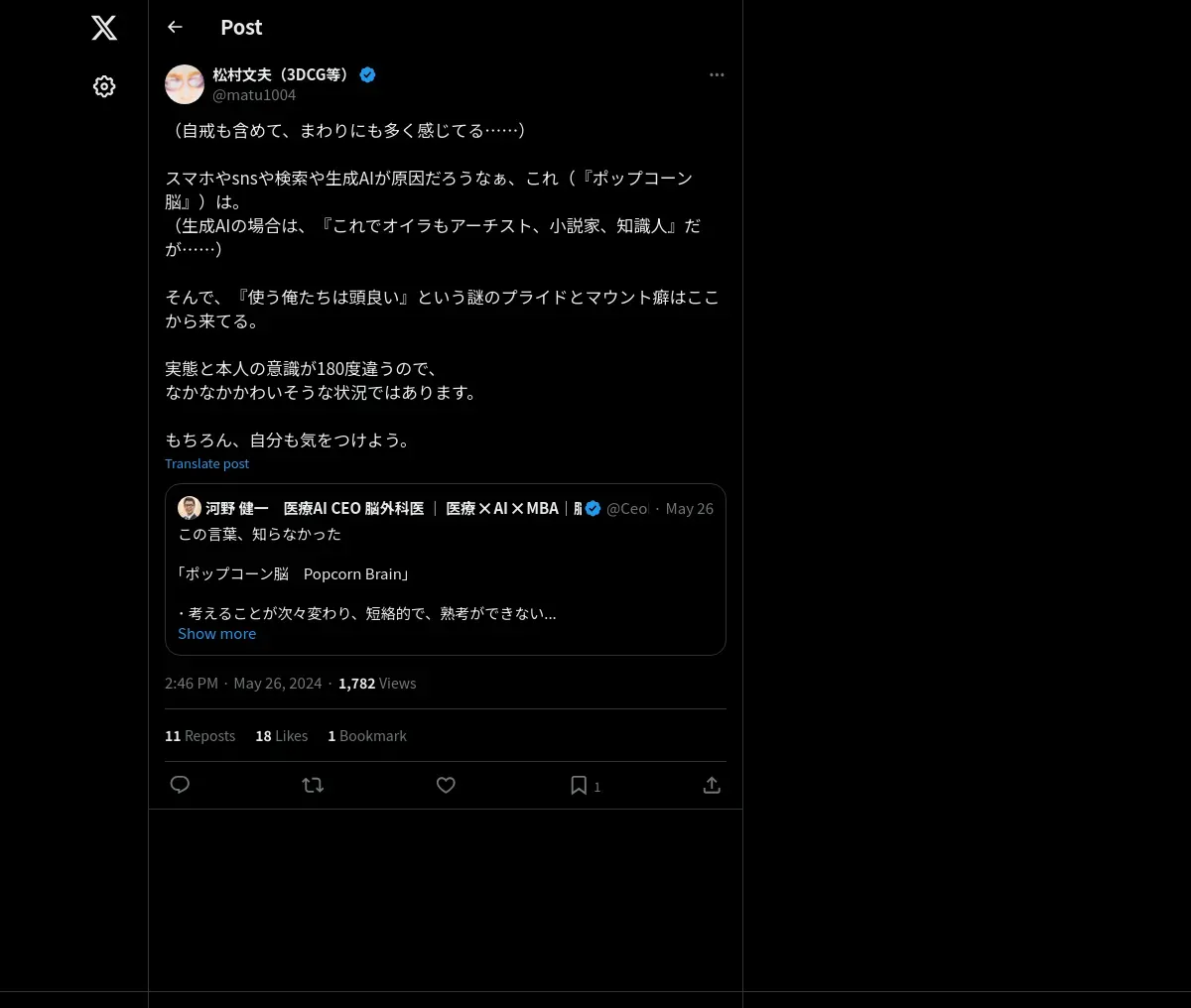Open the quoted post May 26 date
Image resolution: width=1191 pixels, height=1008 pixels.
(x=689, y=508)
